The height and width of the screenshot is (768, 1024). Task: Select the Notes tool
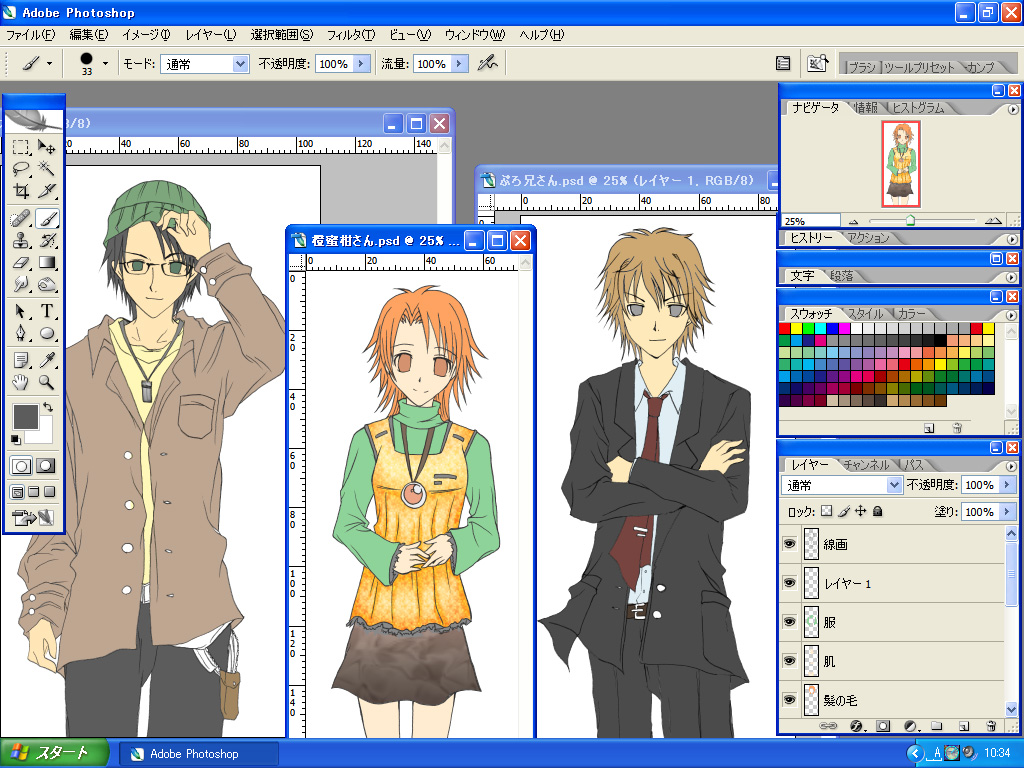pos(21,360)
